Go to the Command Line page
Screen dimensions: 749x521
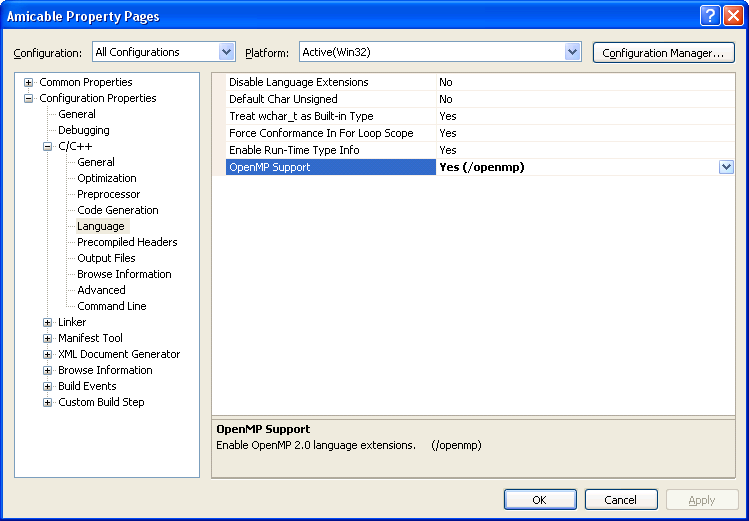click(x=112, y=306)
